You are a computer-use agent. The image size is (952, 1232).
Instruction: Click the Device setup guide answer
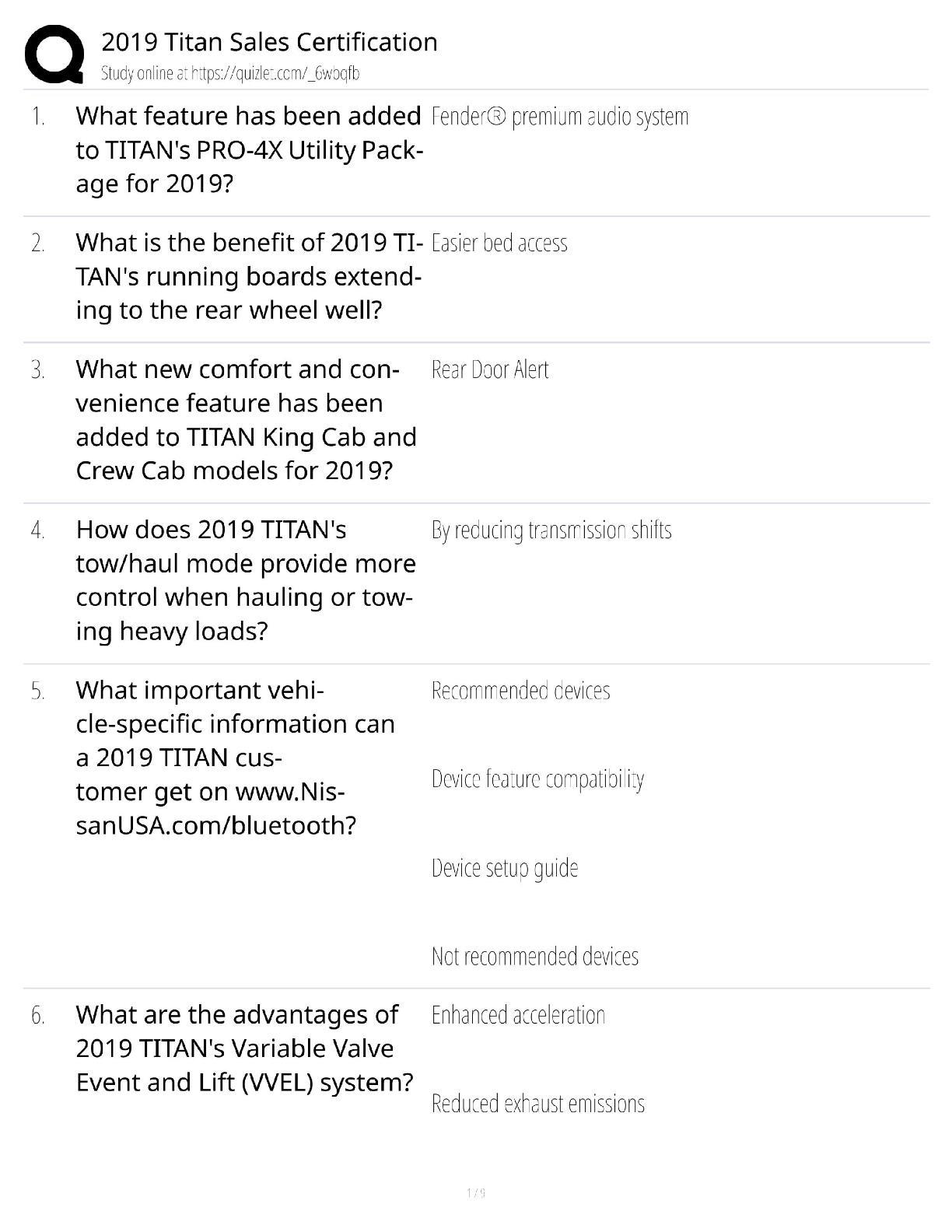(x=504, y=868)
